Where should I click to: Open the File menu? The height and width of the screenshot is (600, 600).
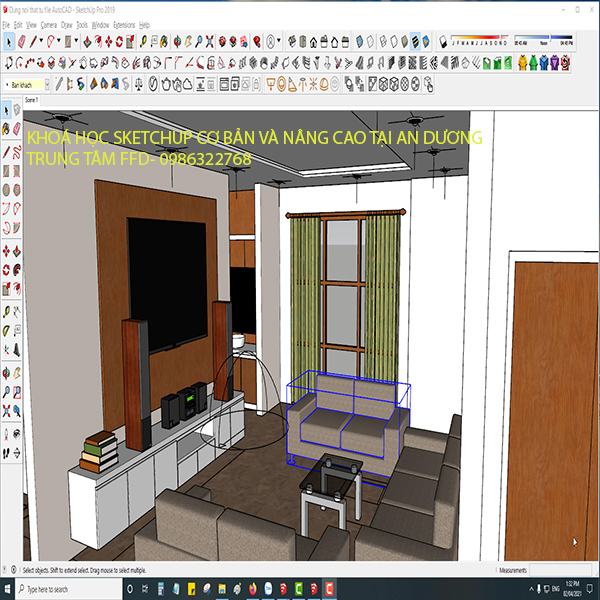(6, 25)
